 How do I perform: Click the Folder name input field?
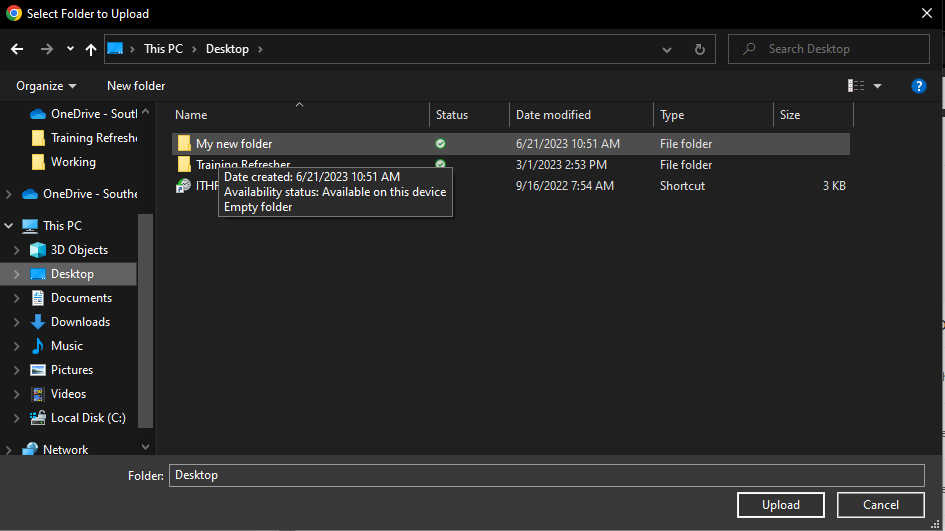pyautogui.click(x=547, y=476)
